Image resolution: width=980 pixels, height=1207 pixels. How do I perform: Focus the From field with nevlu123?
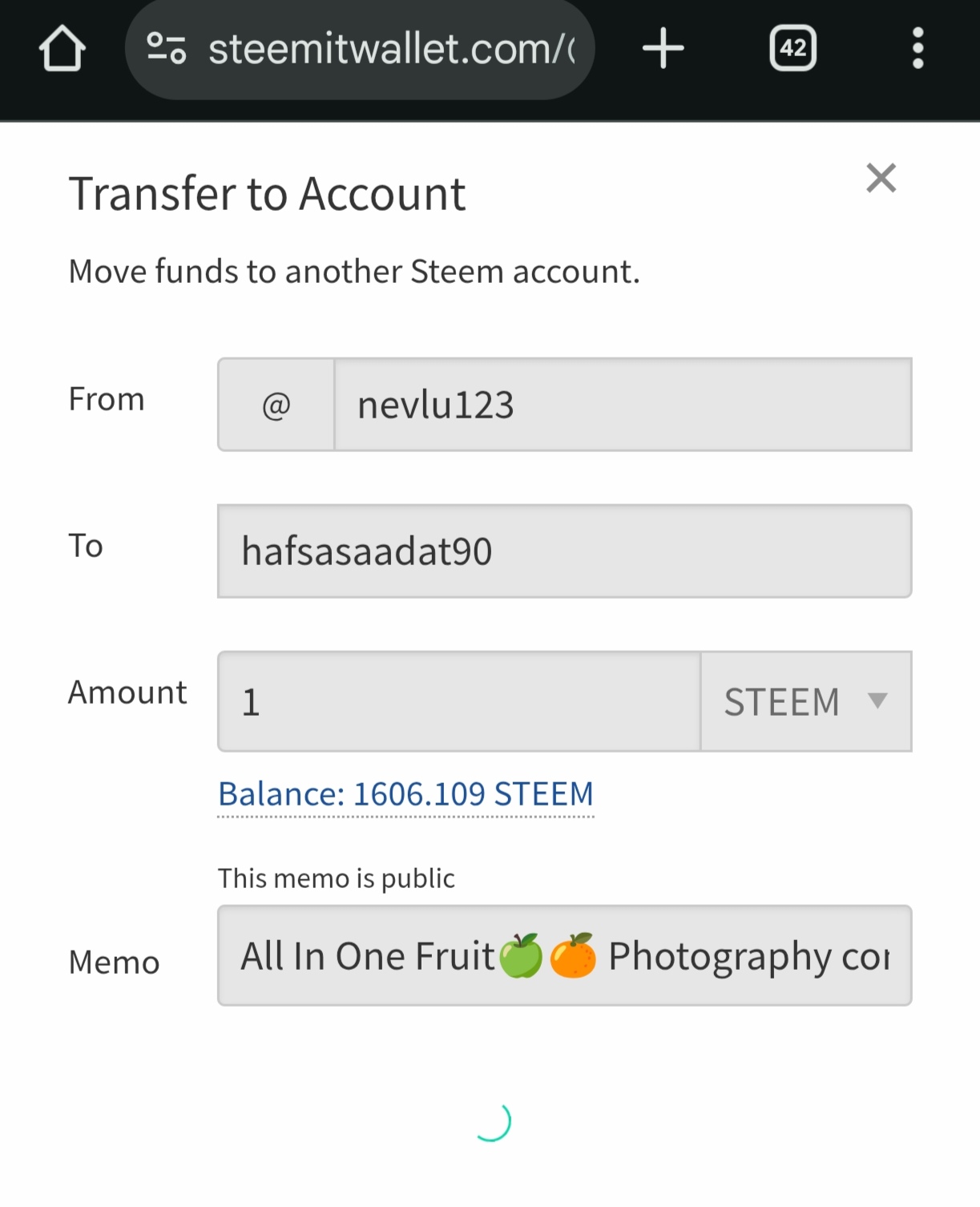pos(623,405)
